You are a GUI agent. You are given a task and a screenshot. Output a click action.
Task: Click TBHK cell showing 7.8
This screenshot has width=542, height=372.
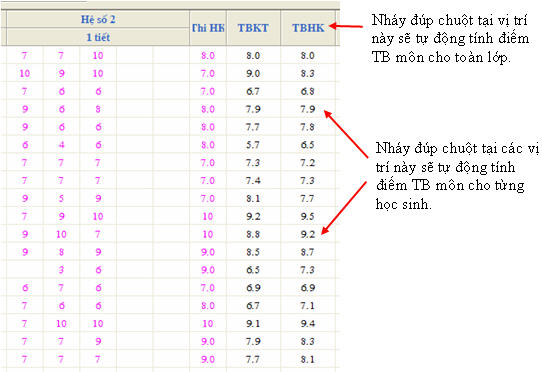307,127
